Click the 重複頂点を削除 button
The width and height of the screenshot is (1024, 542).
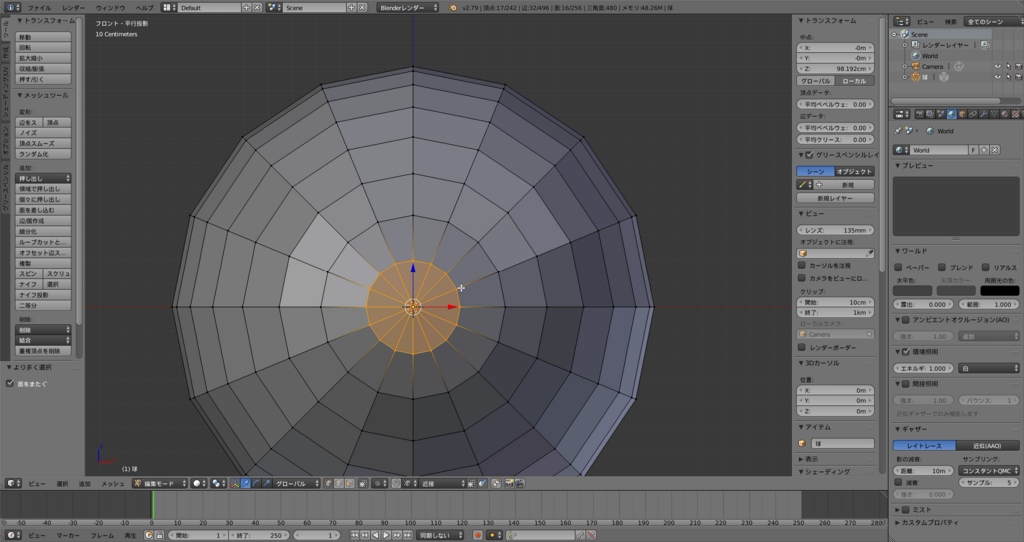(43, 351)
